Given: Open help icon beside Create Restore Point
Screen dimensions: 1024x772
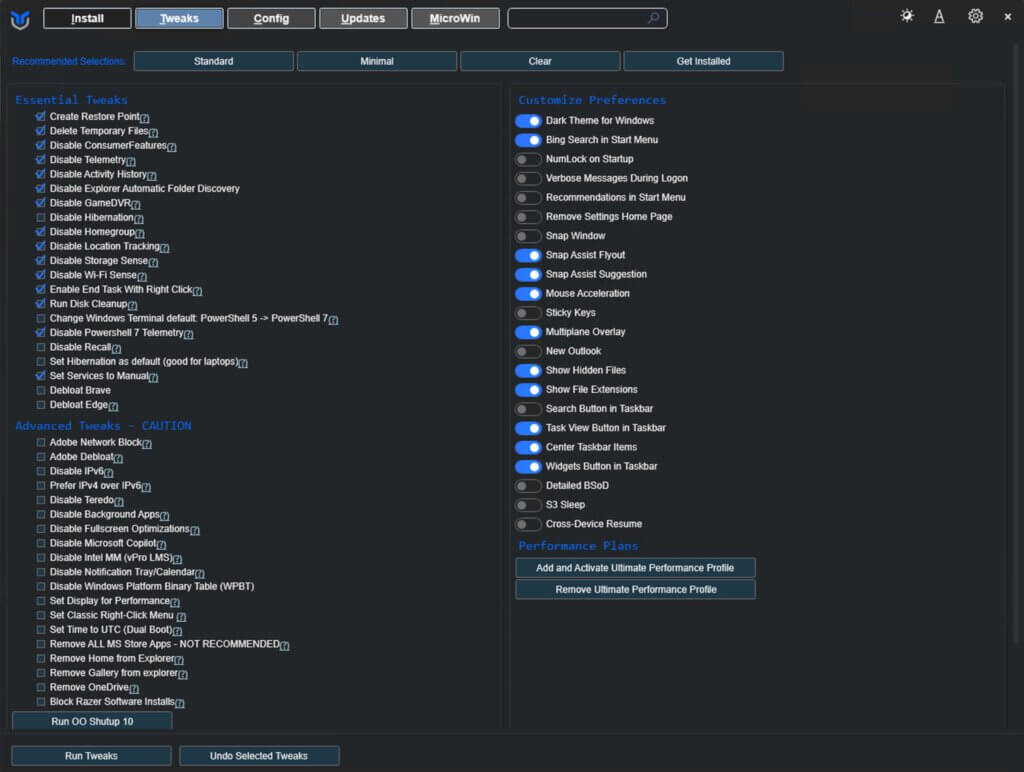Looking at the screenshot, I should point(145,118).
